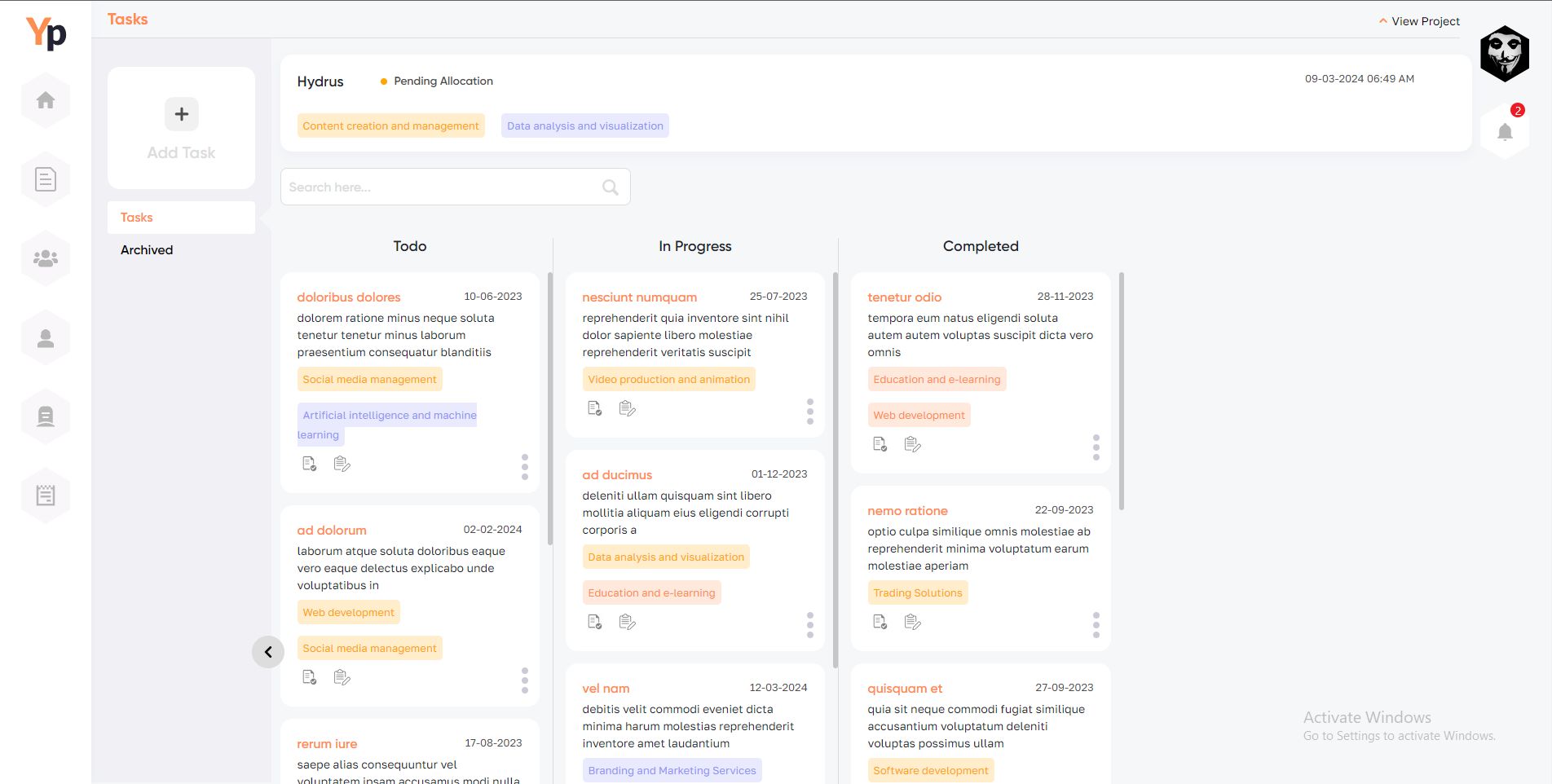This screenshot has height=784, width=1552.
Task: Open the user profile icon in sidebar
Action: click(46, 337)
